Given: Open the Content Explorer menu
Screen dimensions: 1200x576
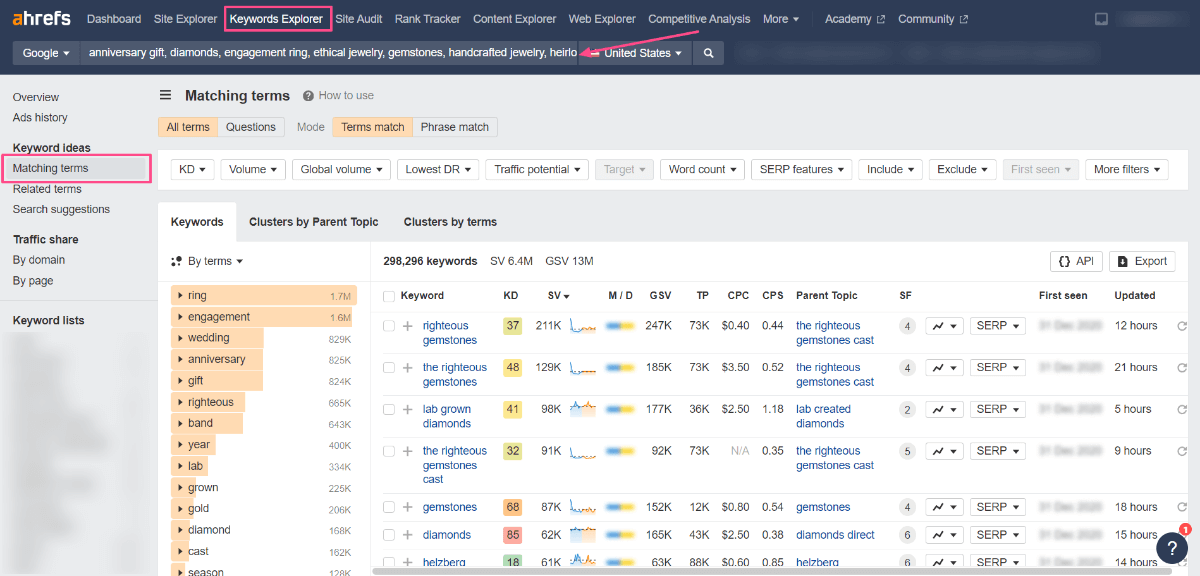Looking at the screenshot, I should click(514, 19).
